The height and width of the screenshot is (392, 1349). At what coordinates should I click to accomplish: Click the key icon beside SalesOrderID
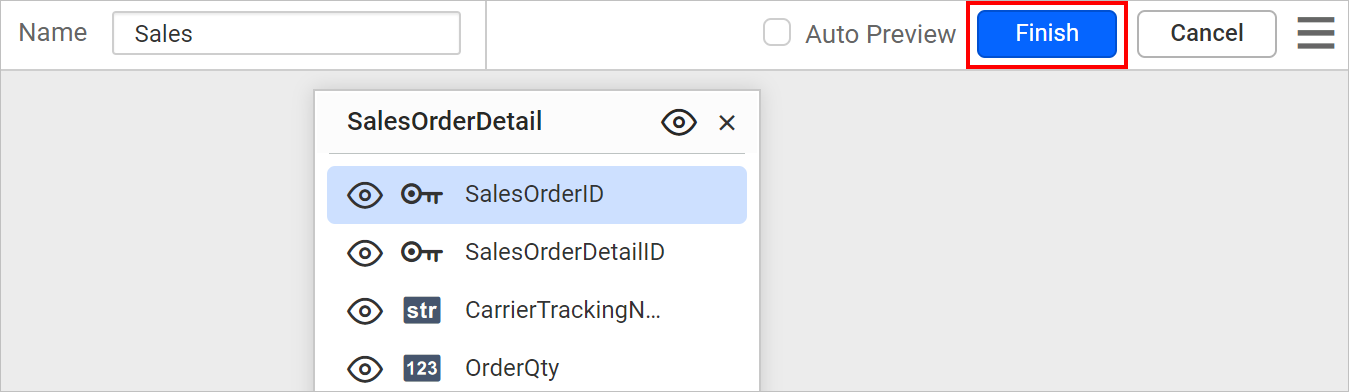point(421,195)
